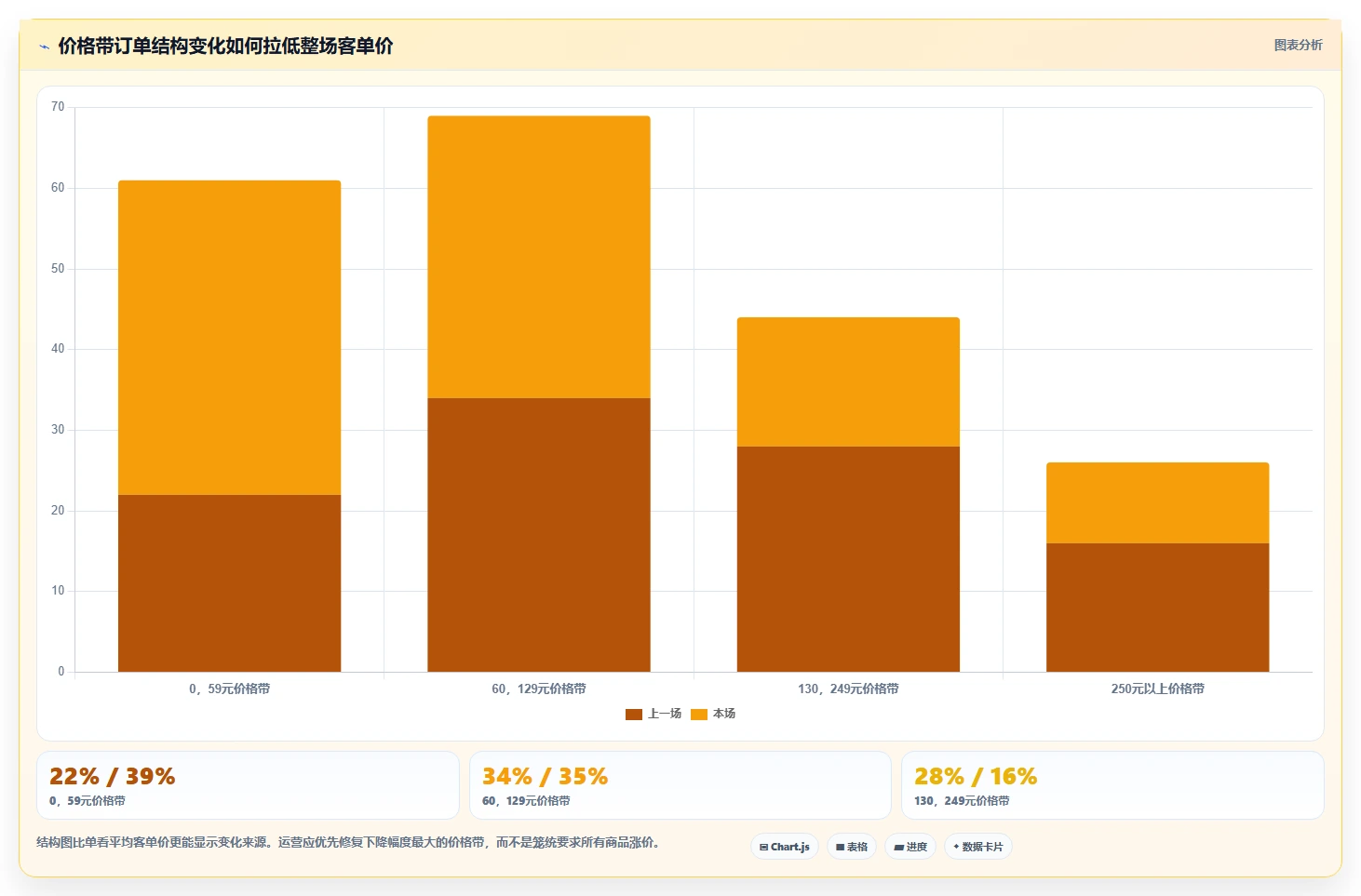The image size is (1361, 896).
Task: Click the y-axis value 30
Action: pyautogui.click(x=58, y=430)
